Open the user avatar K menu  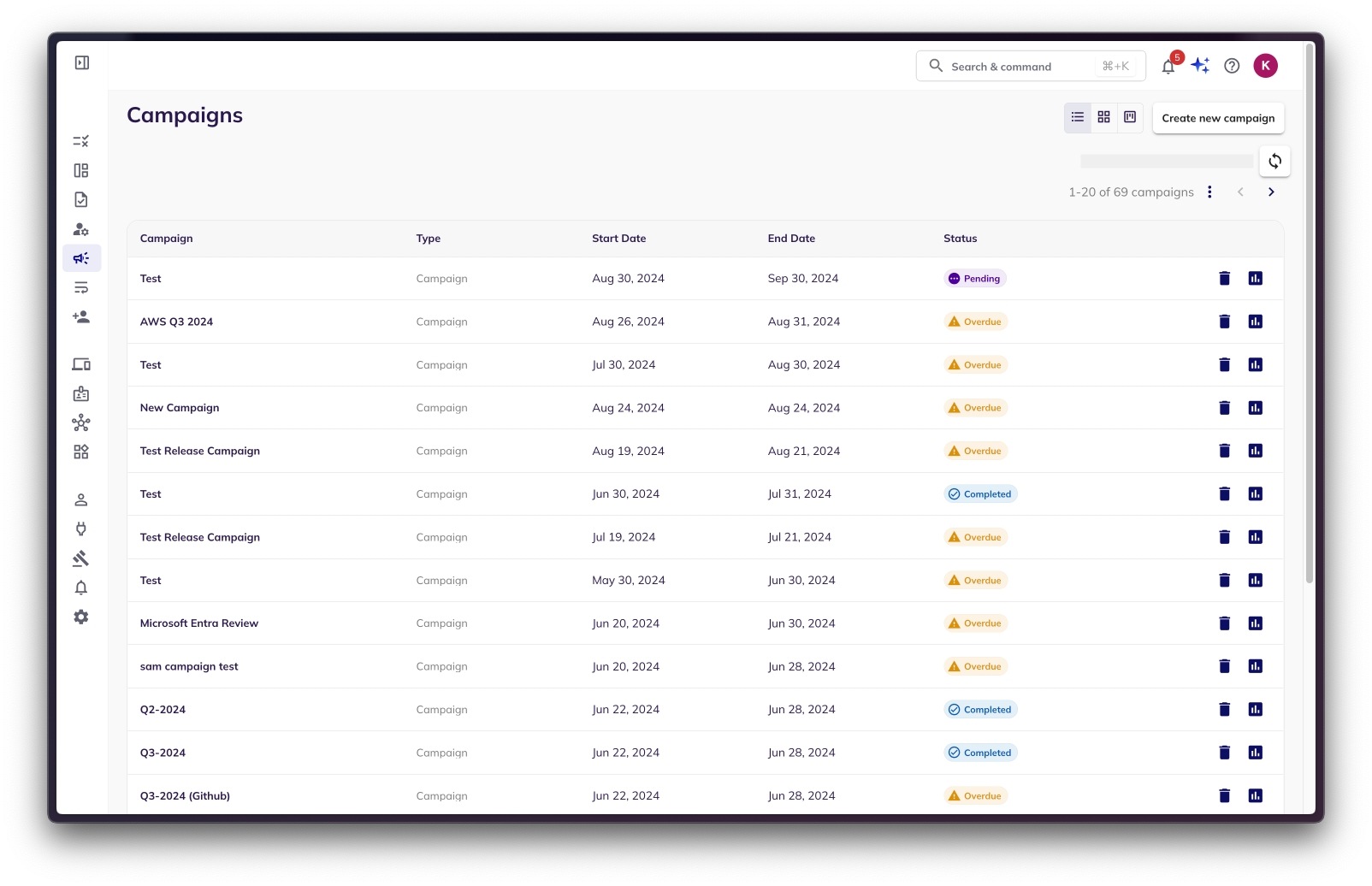(x=1265, y=66)
